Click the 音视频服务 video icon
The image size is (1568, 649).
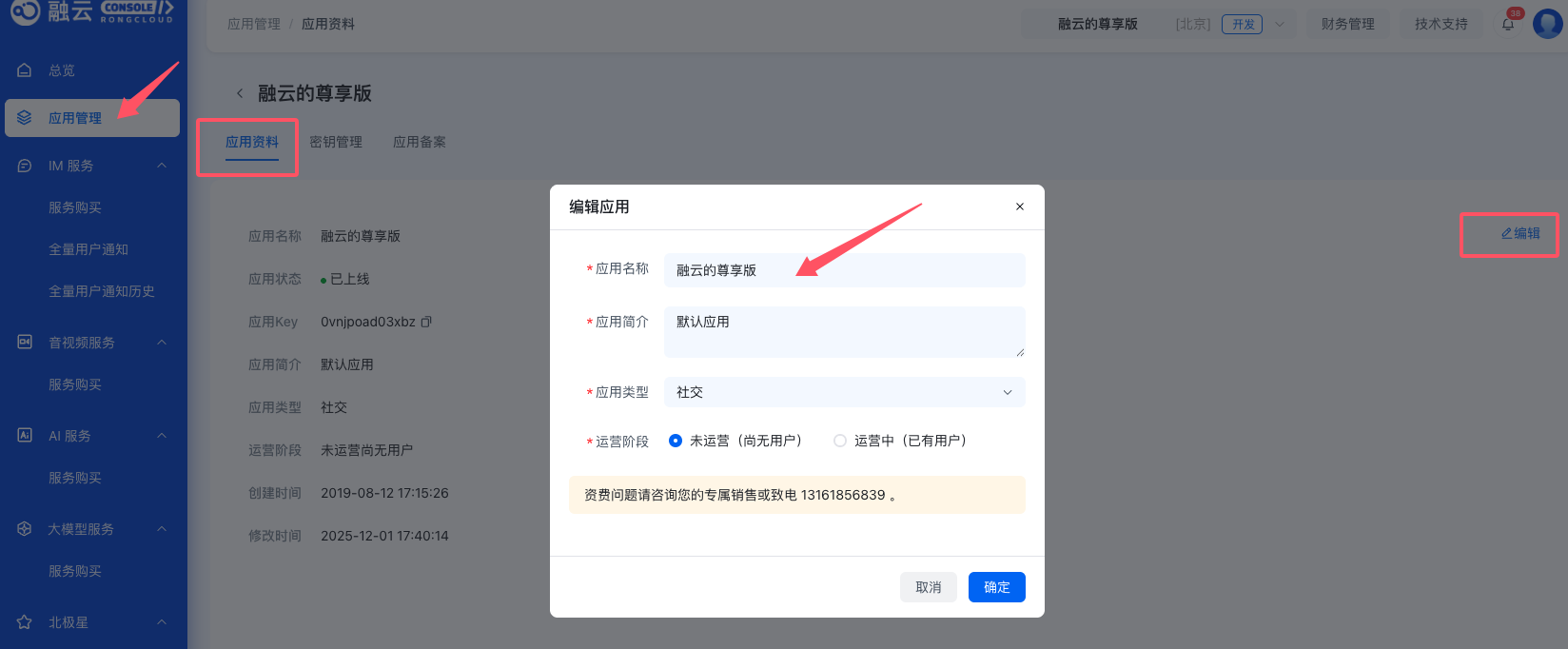pyautogui.click(x=25, y=343)
